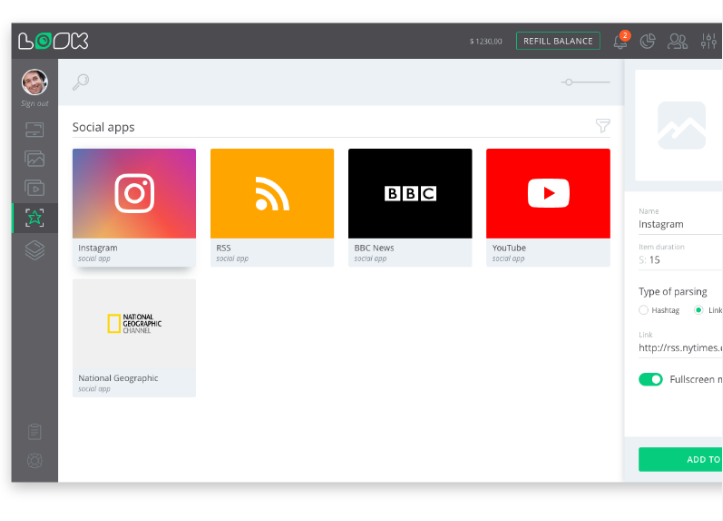Open the screens section in sidebar
This screenshot has height=521, width=723.
click(x=35, y=130)
